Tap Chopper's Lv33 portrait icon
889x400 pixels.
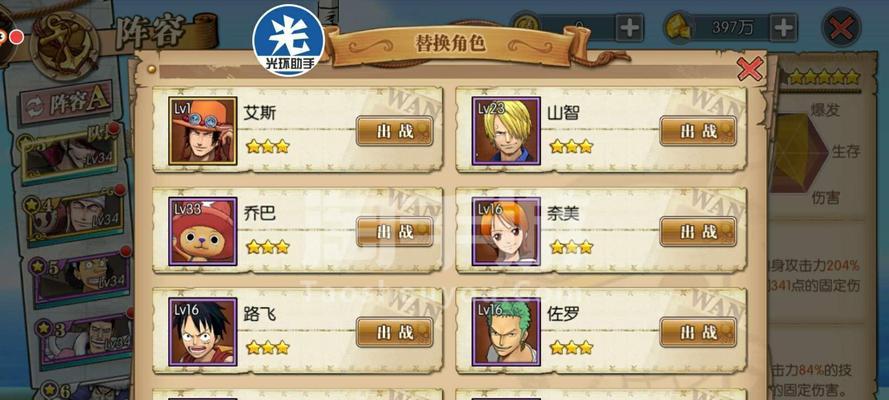point(202,231)
